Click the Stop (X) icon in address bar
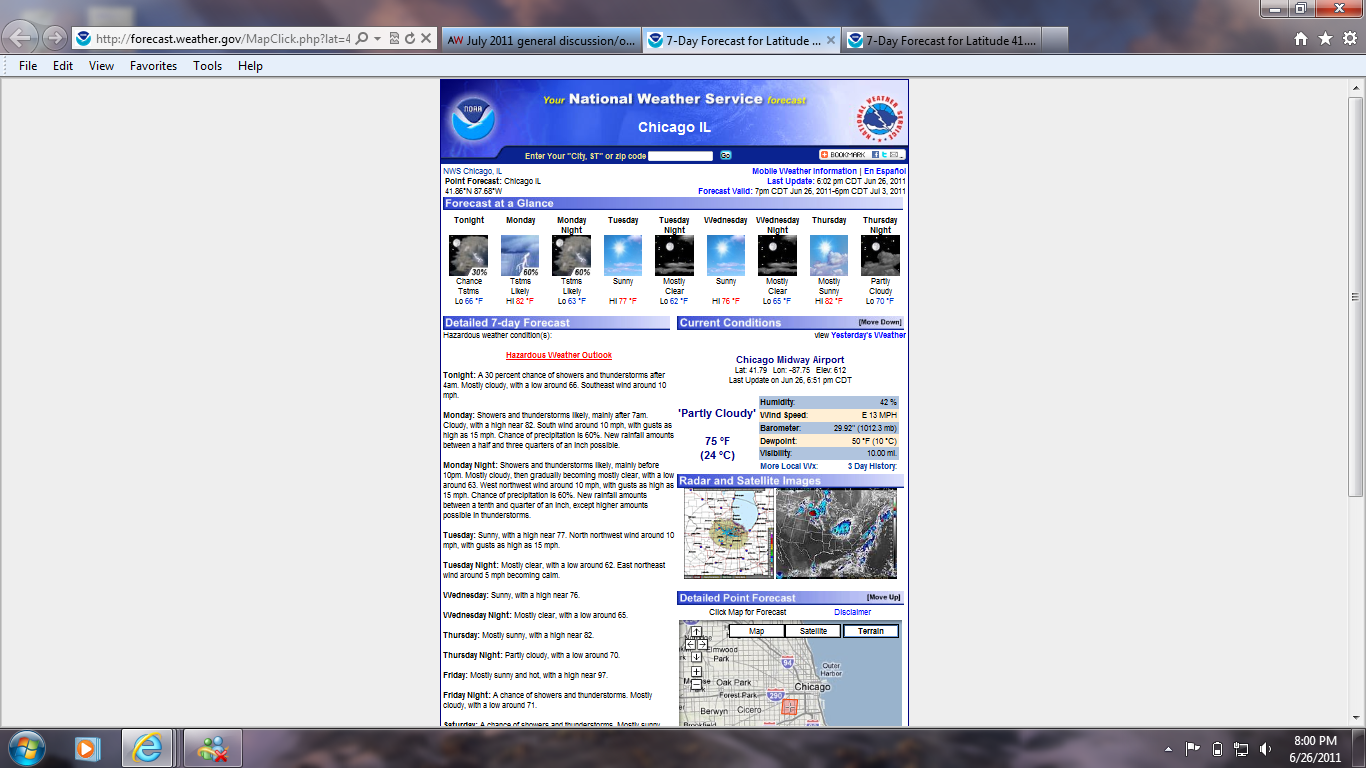 coord(426,39)
